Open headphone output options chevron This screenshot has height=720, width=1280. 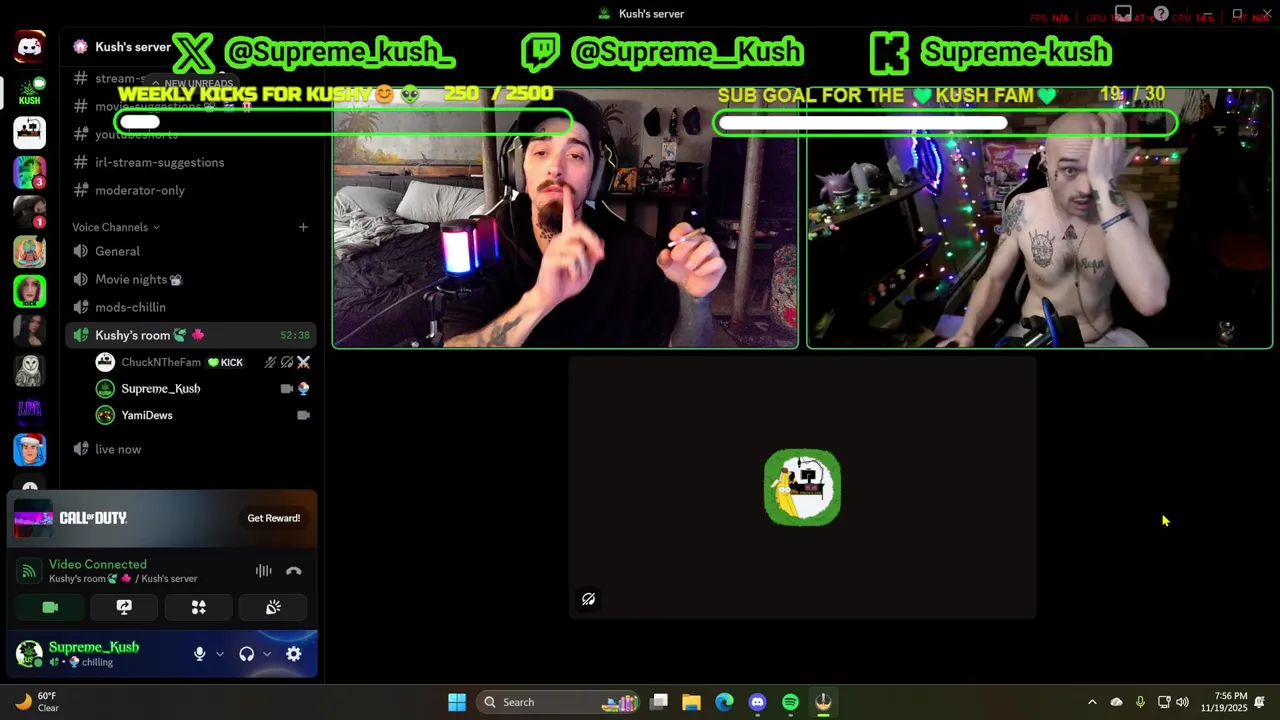tap(267, 654)
